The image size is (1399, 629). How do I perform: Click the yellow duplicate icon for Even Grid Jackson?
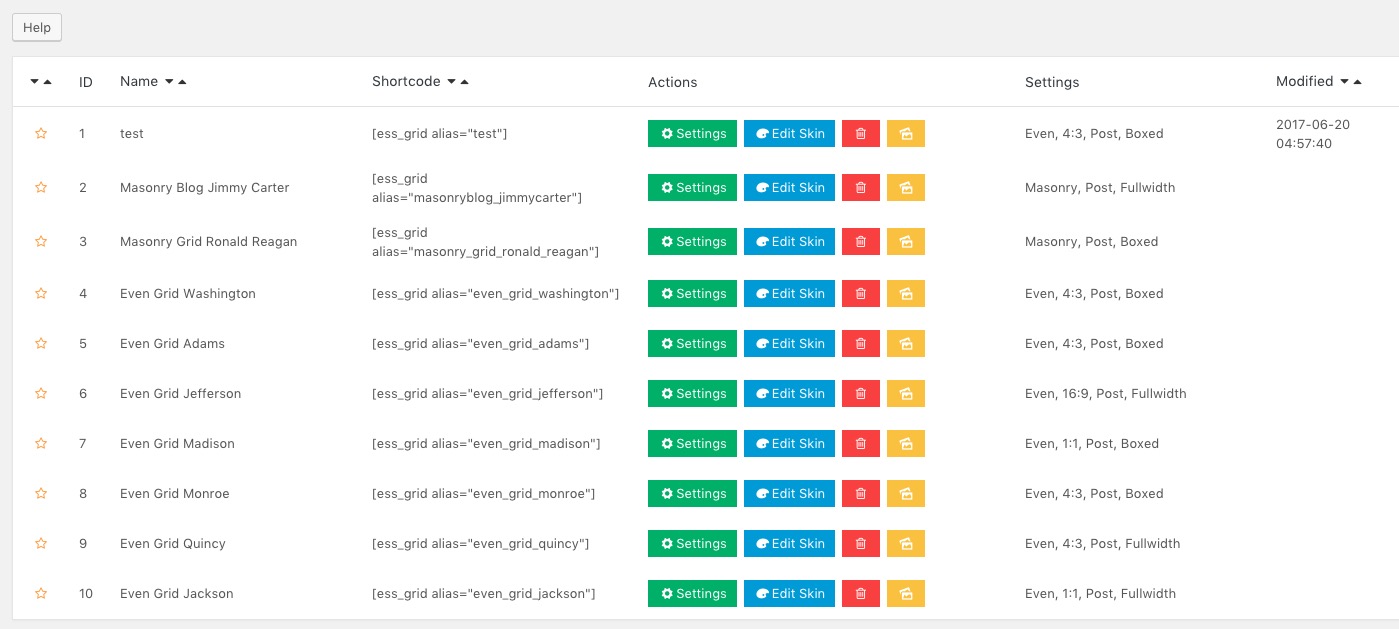905,594
